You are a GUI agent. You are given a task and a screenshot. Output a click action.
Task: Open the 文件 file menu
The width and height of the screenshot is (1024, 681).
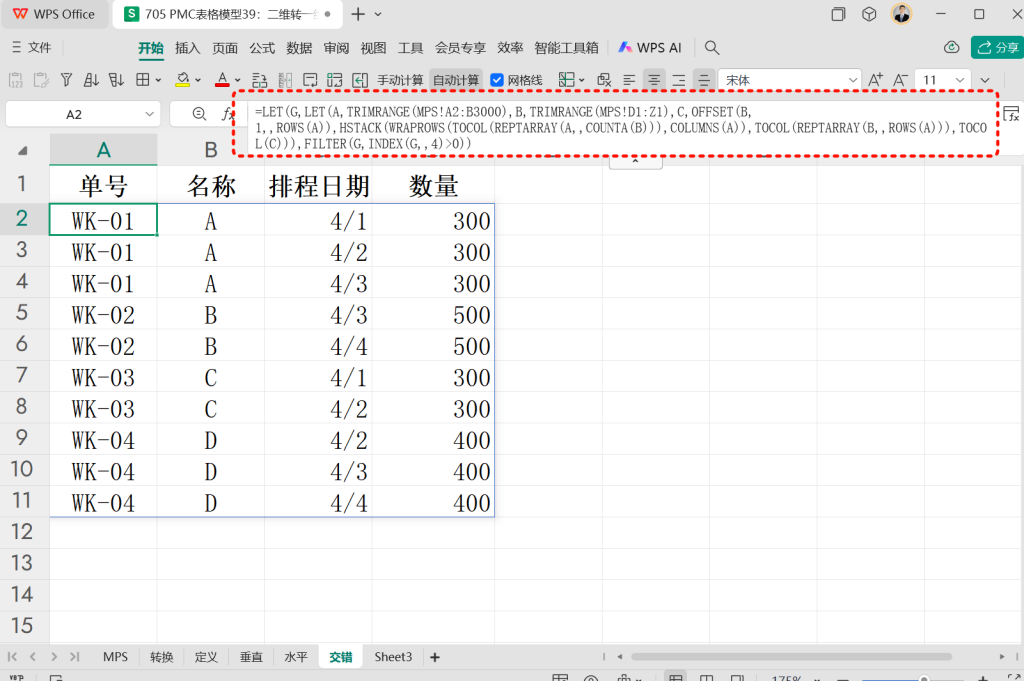31,48
